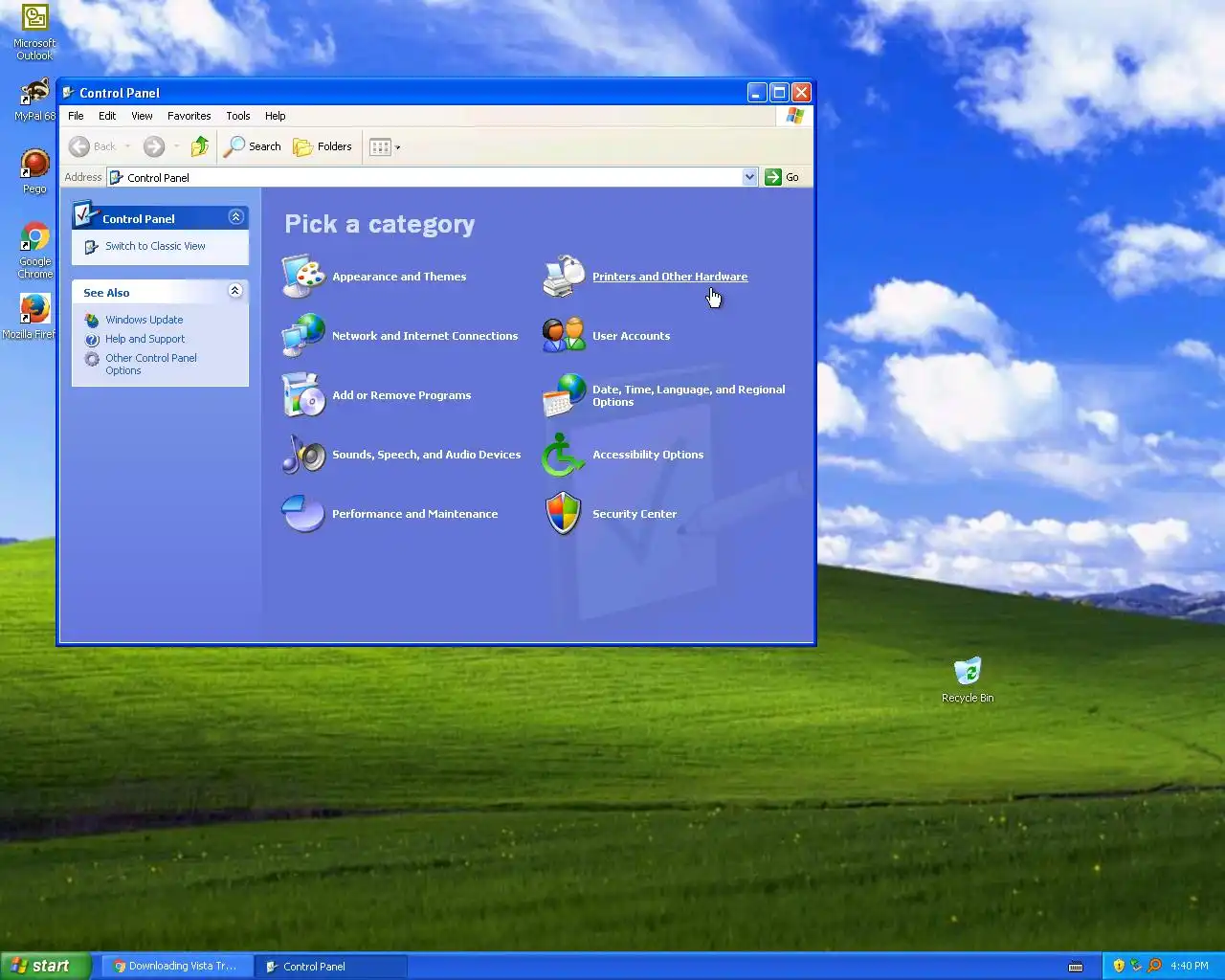Click the Security Center shield icon
1225x980 pixels.
564,514
